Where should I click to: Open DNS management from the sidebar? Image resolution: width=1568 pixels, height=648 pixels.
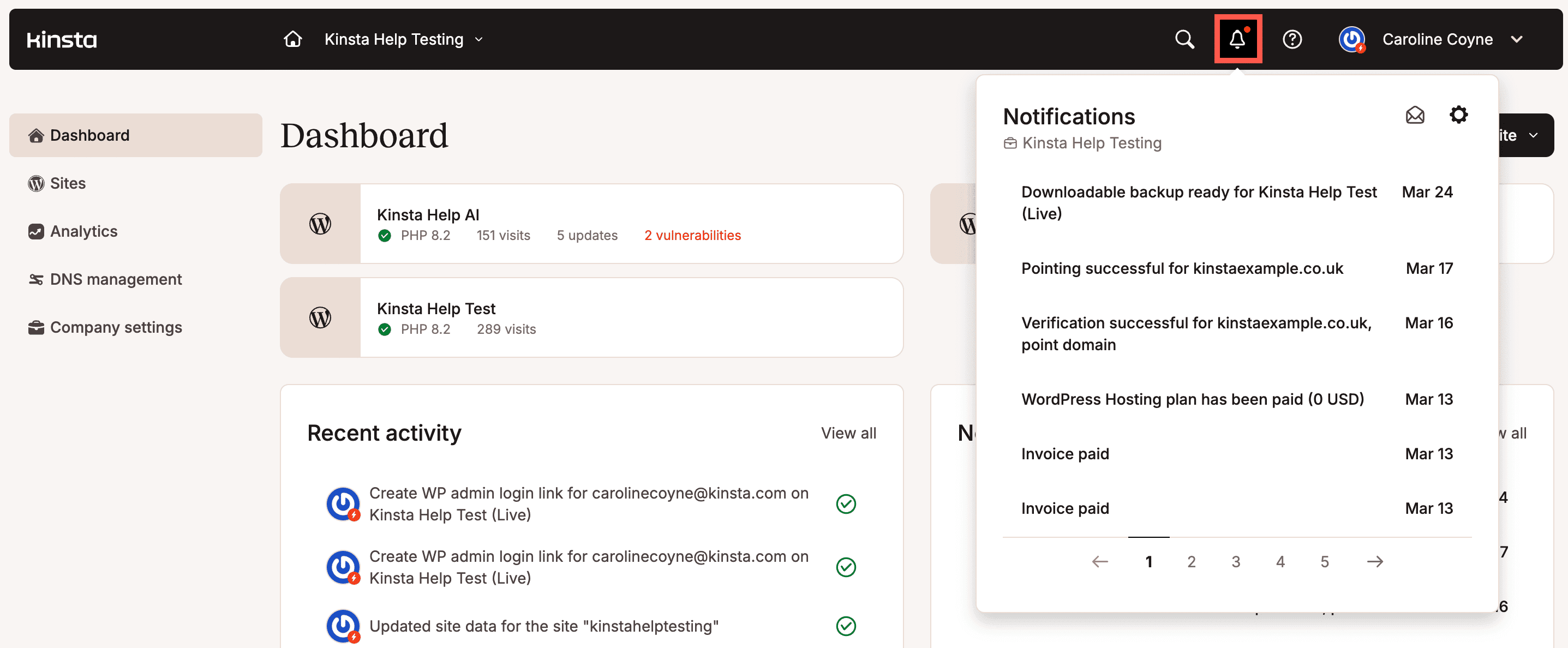pyautogui.click(x=116, y=279)
